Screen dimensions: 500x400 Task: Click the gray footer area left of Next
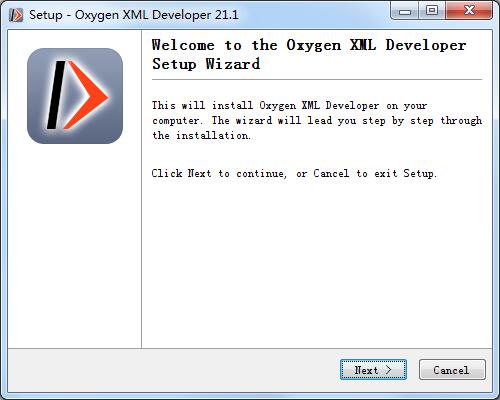pos(173,369)
